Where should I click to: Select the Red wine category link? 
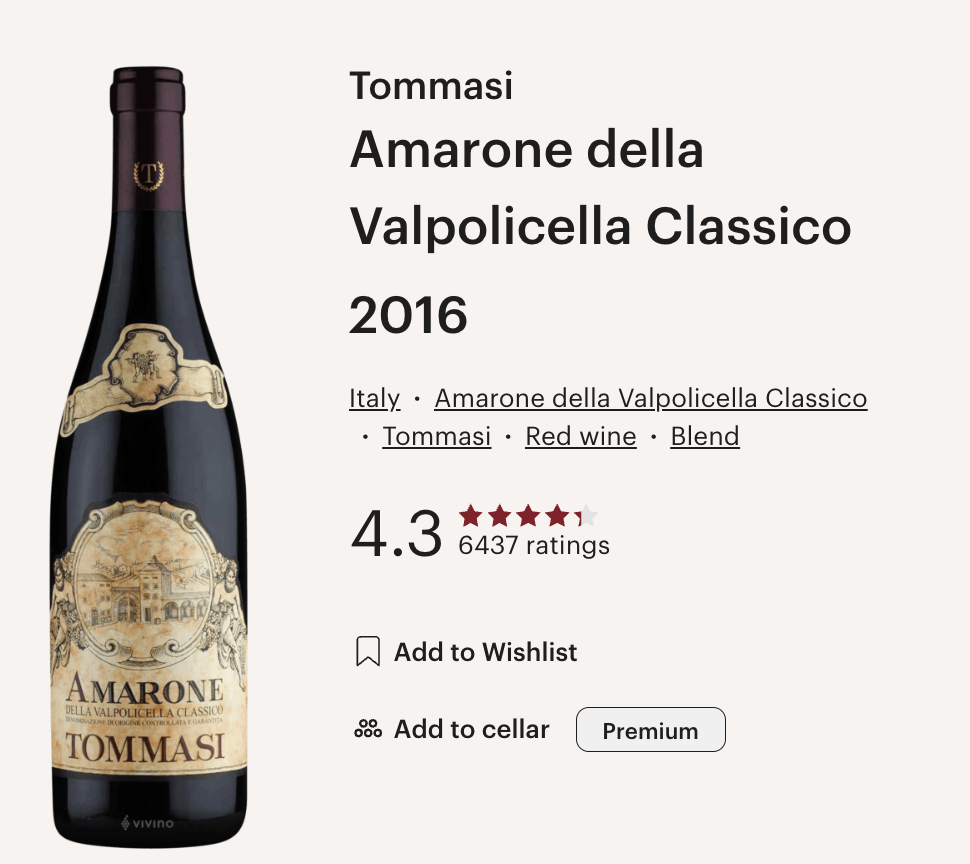(581, 436)
